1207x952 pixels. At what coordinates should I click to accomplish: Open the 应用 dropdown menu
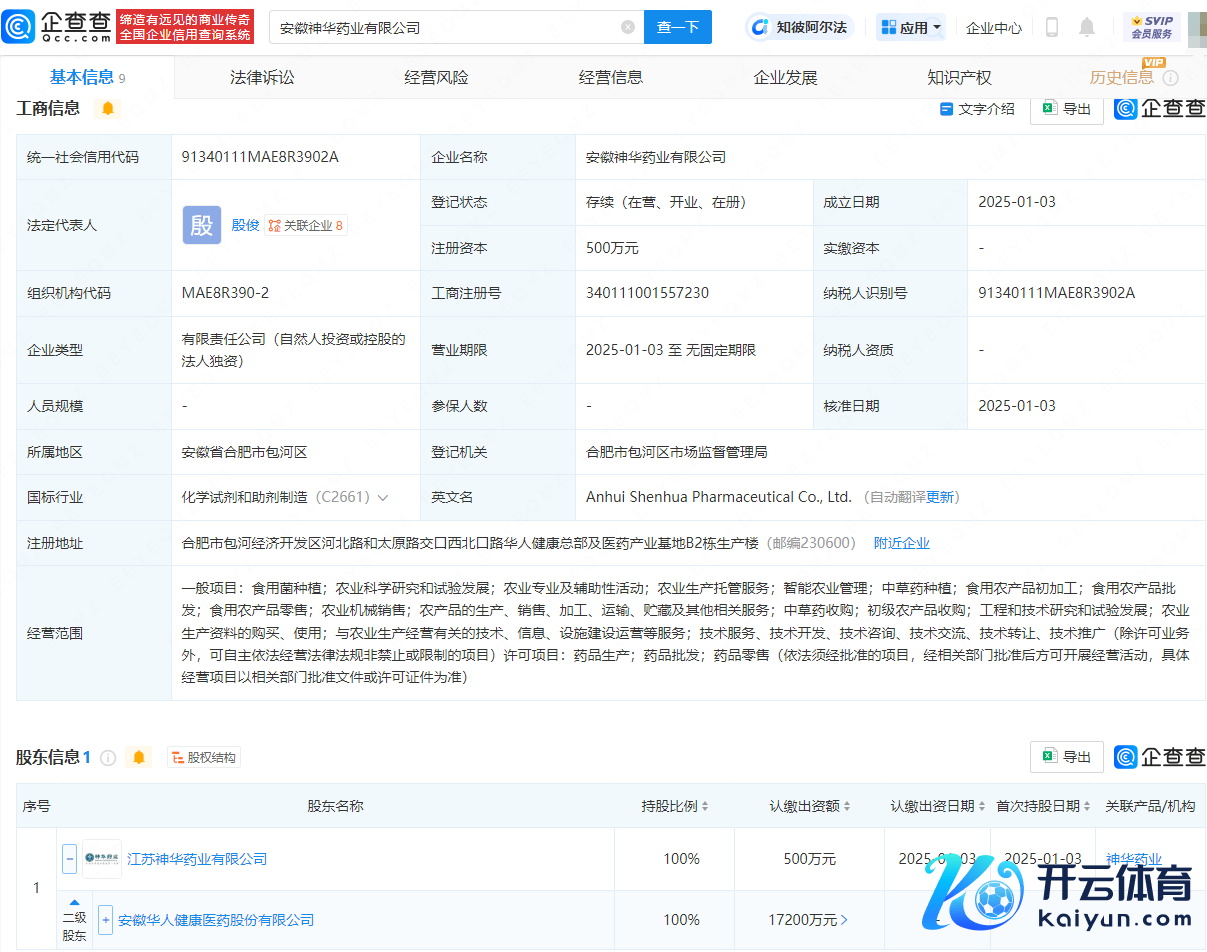911,27
